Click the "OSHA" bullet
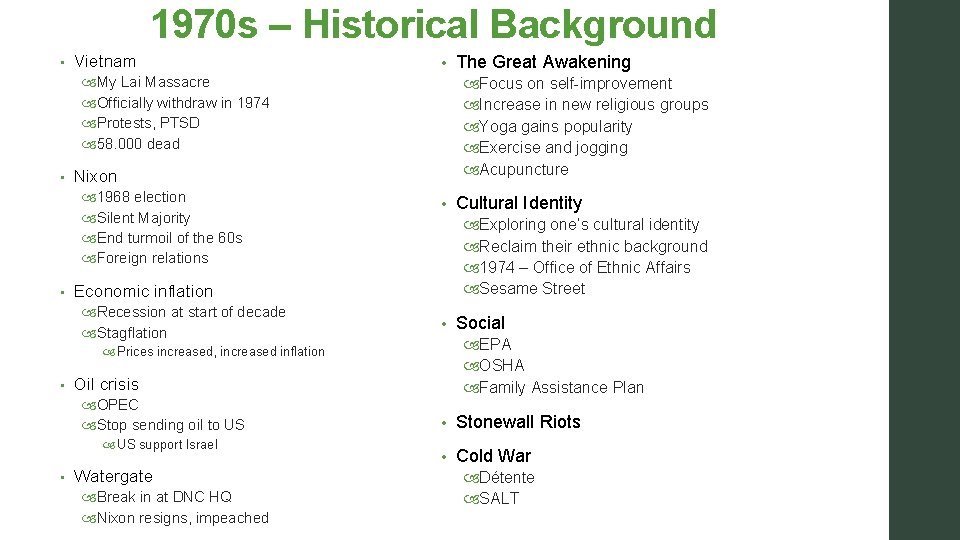960x540 pixels. [501, 366]
